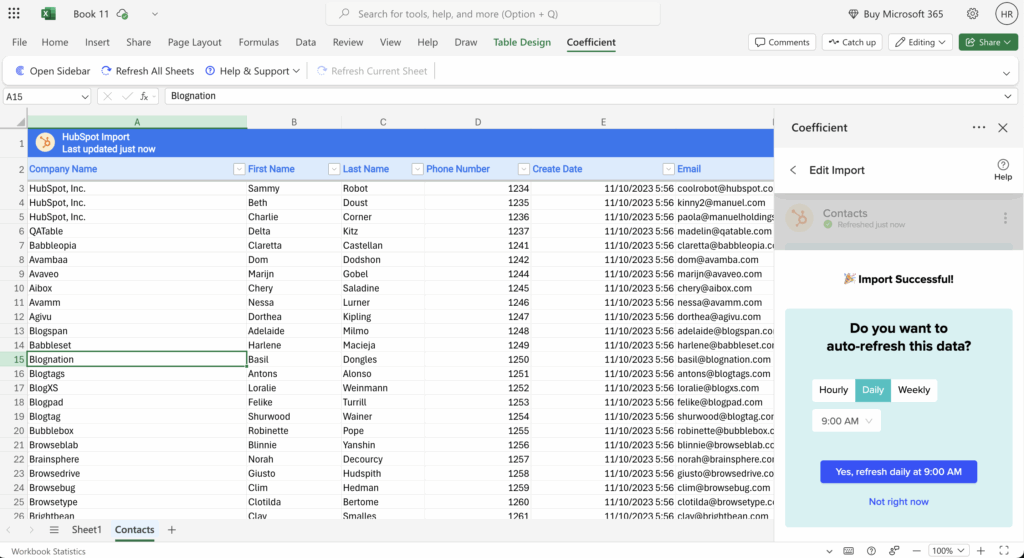Toggle full screen view icon
Image resolution: width=1024 pixels, height=558 pixels.
1004,551
